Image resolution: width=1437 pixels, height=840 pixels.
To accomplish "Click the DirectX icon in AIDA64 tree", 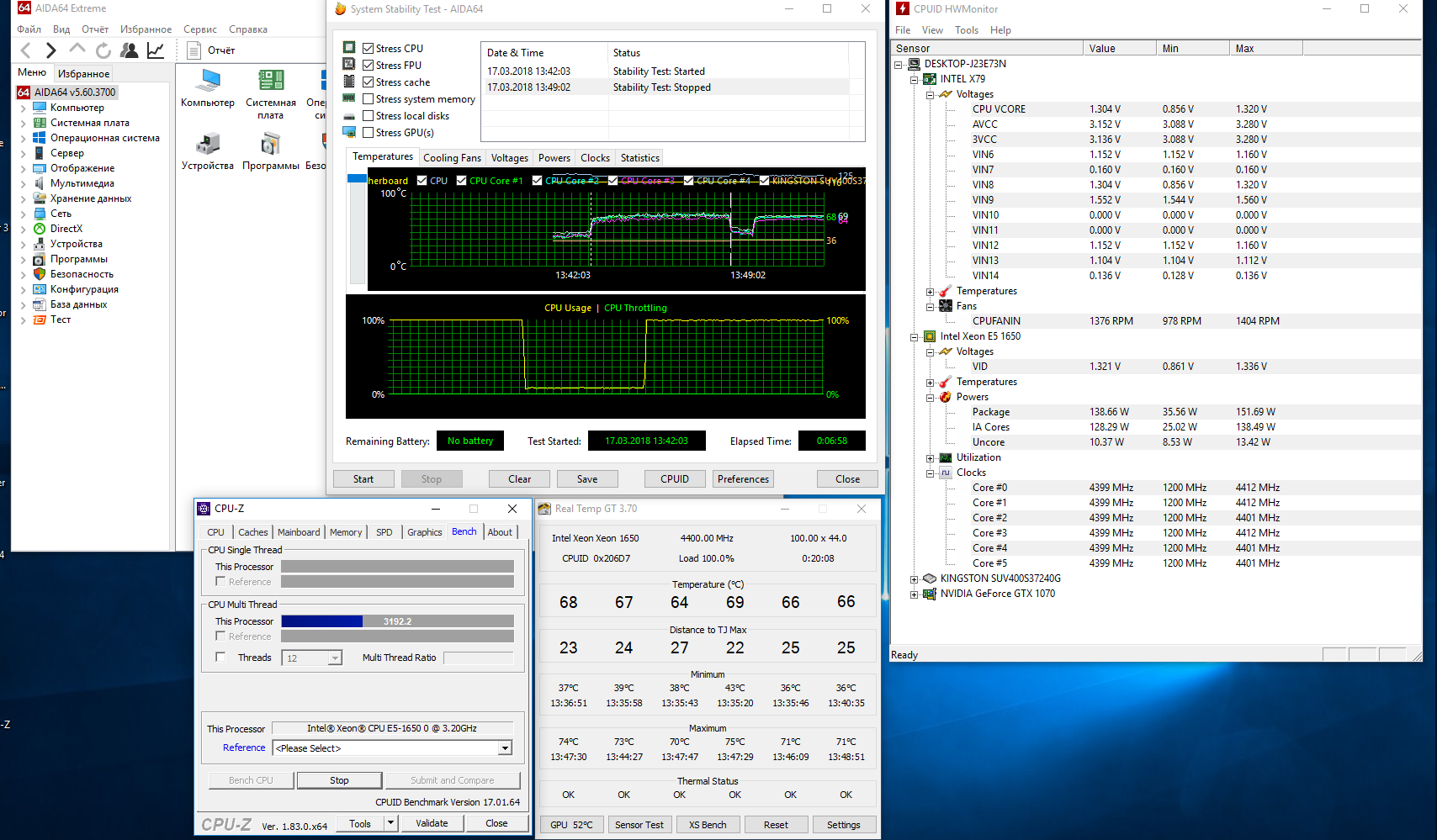I will click(x=40, y=229).
